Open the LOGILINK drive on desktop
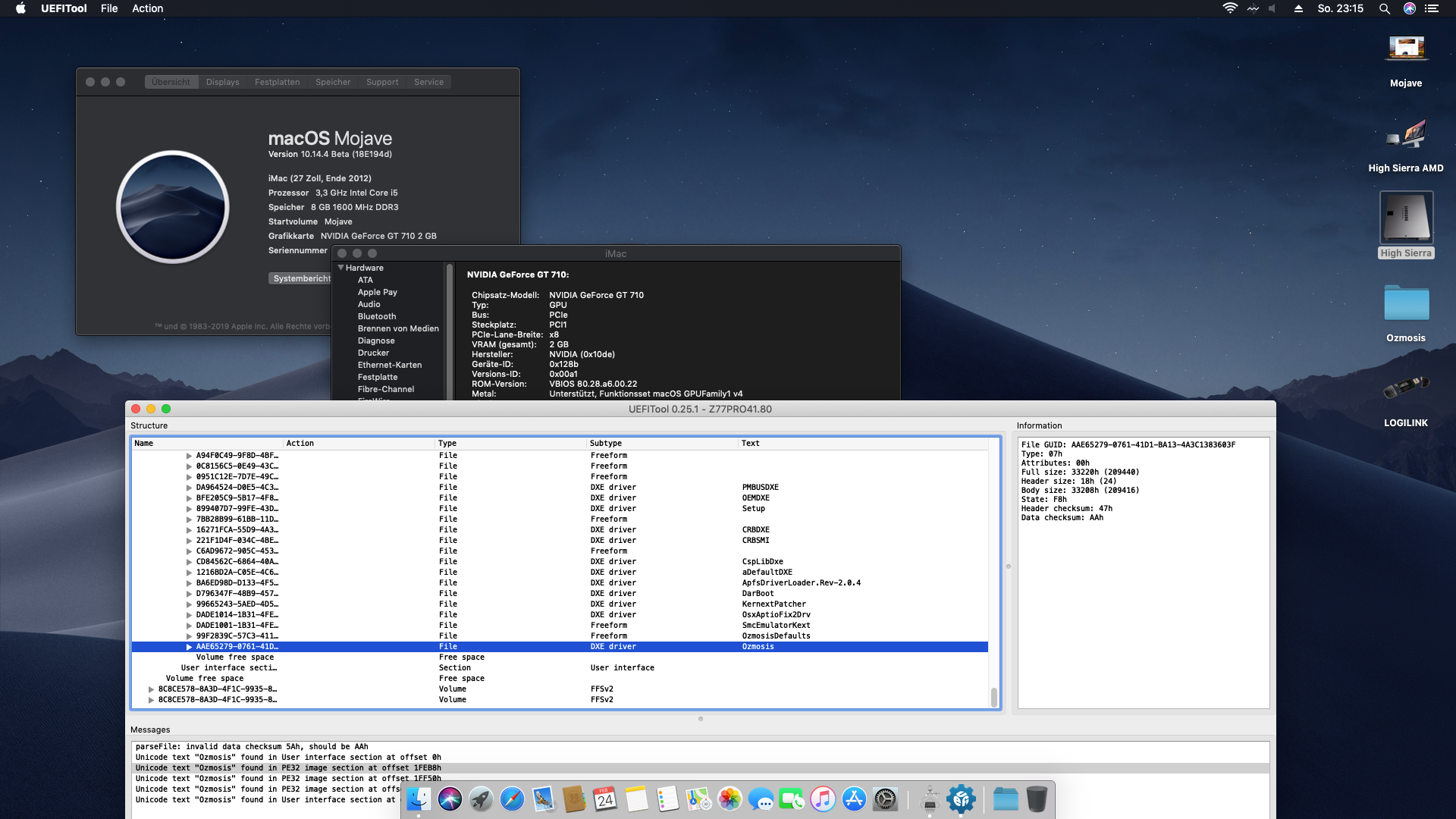This screenshot has height=819, width=1456. point(1405,388)
